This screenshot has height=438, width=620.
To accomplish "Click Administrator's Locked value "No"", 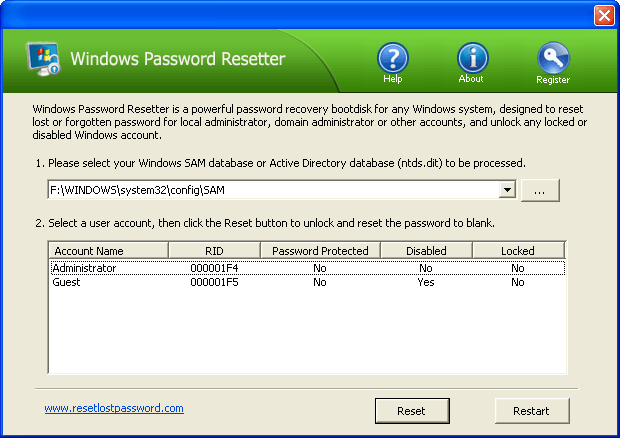I will [518, 268].
